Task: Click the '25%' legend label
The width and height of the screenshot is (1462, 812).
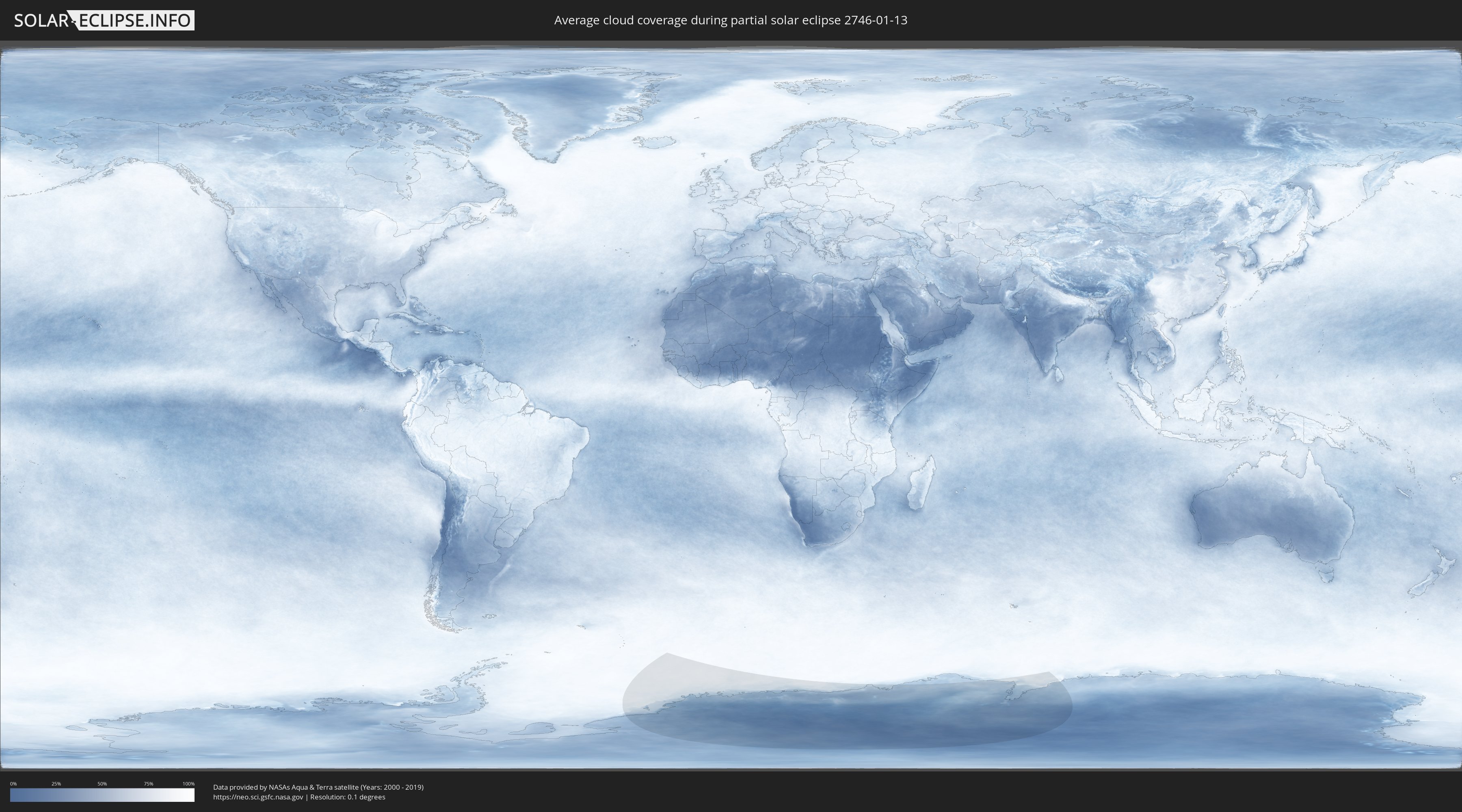Action: (x=56, y=784)
